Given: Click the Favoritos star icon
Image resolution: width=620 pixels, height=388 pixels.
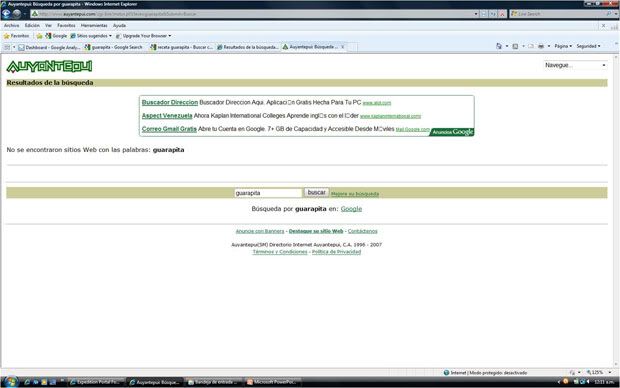Looking at the screenshot, I should 6,36.
